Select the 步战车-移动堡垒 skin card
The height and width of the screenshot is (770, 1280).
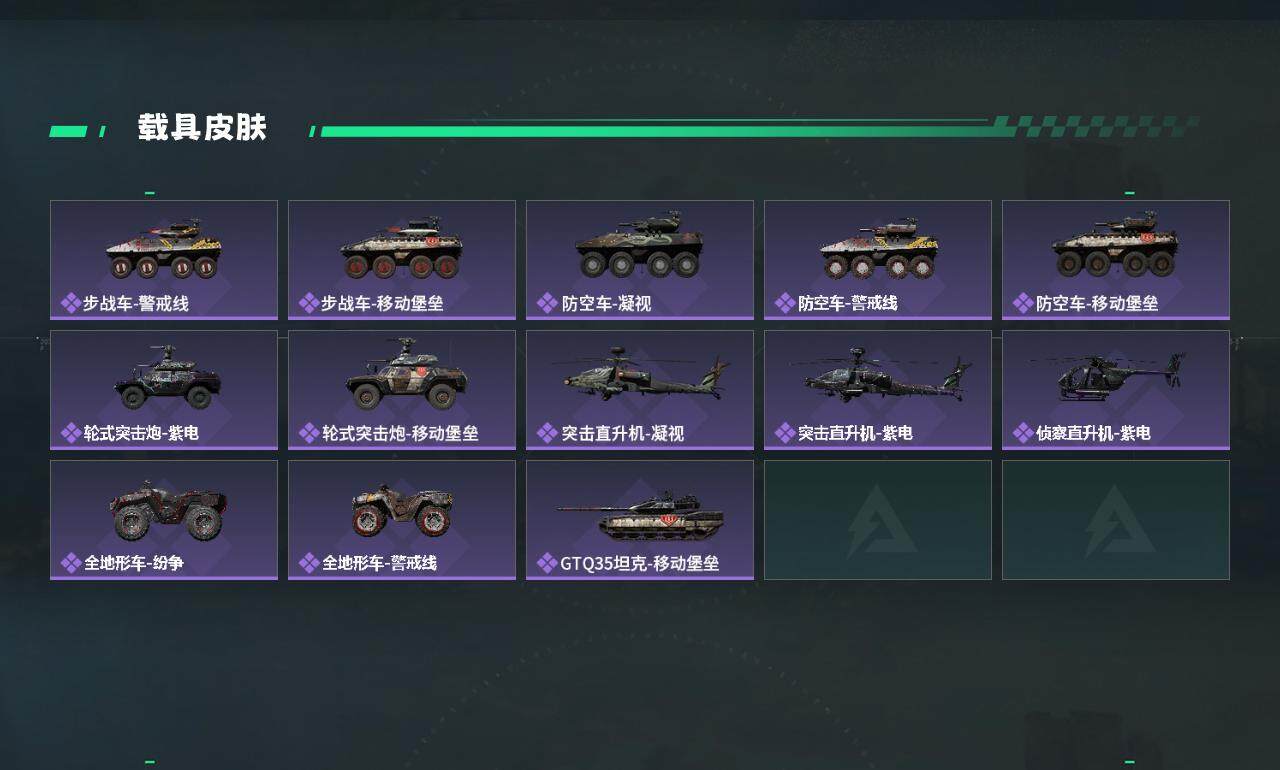[402, 260]
